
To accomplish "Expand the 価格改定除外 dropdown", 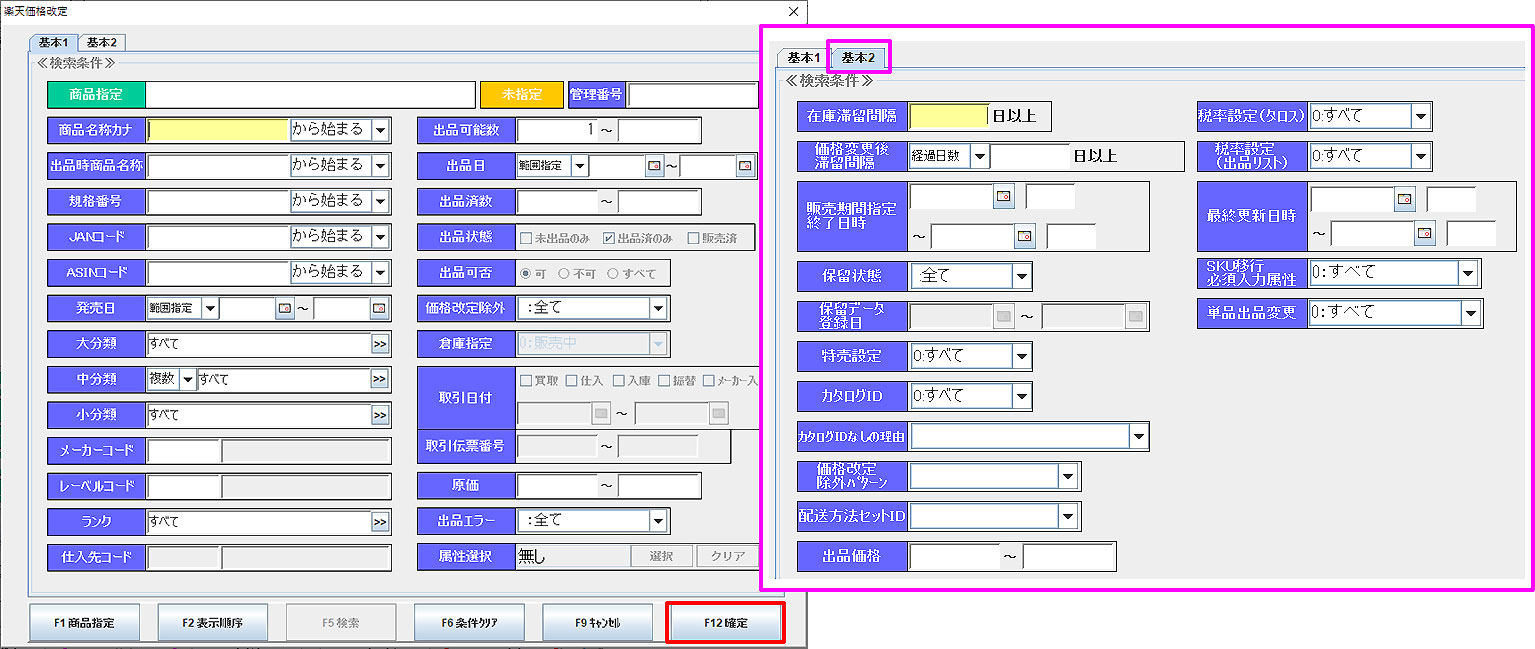I will tap(658, 308).
